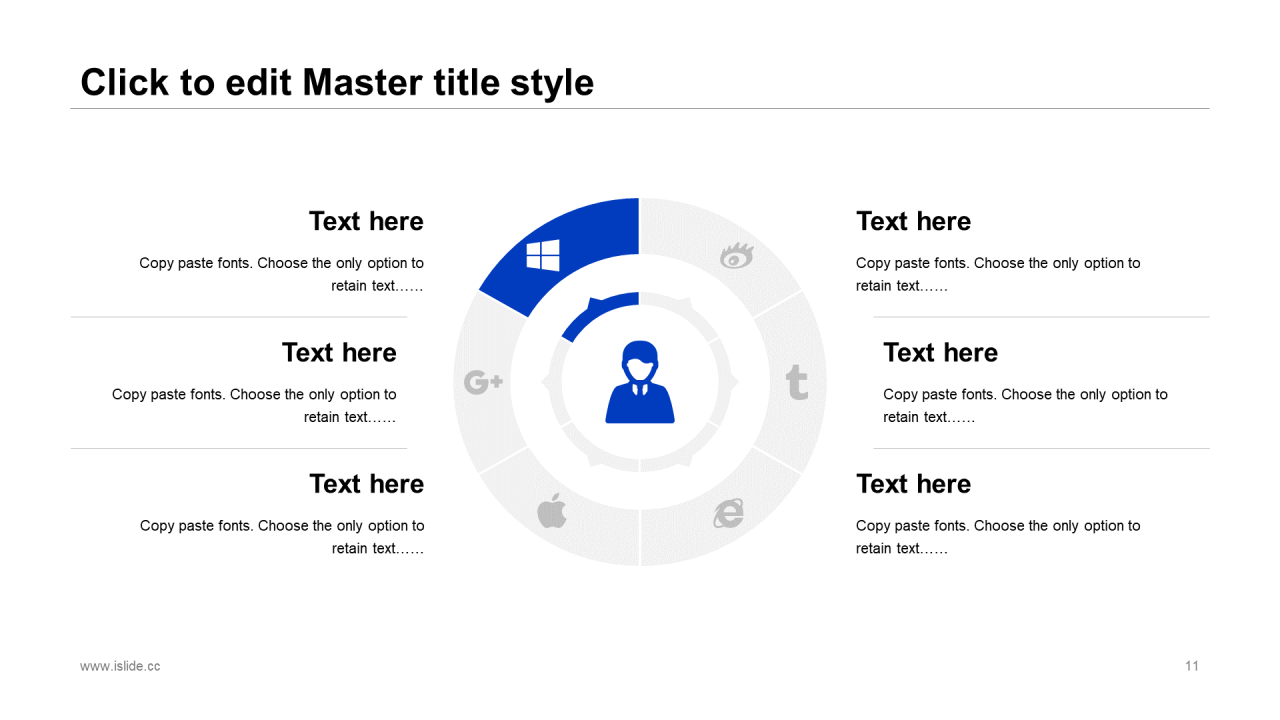The image size is (1280, 720).
Task: Select the Weibo eye icon
Action: [x=737, y=256]
